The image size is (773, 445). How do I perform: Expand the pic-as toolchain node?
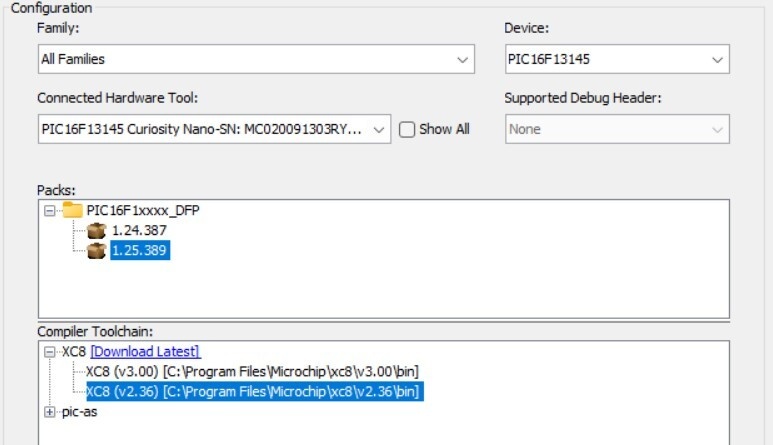pos(49,412)
